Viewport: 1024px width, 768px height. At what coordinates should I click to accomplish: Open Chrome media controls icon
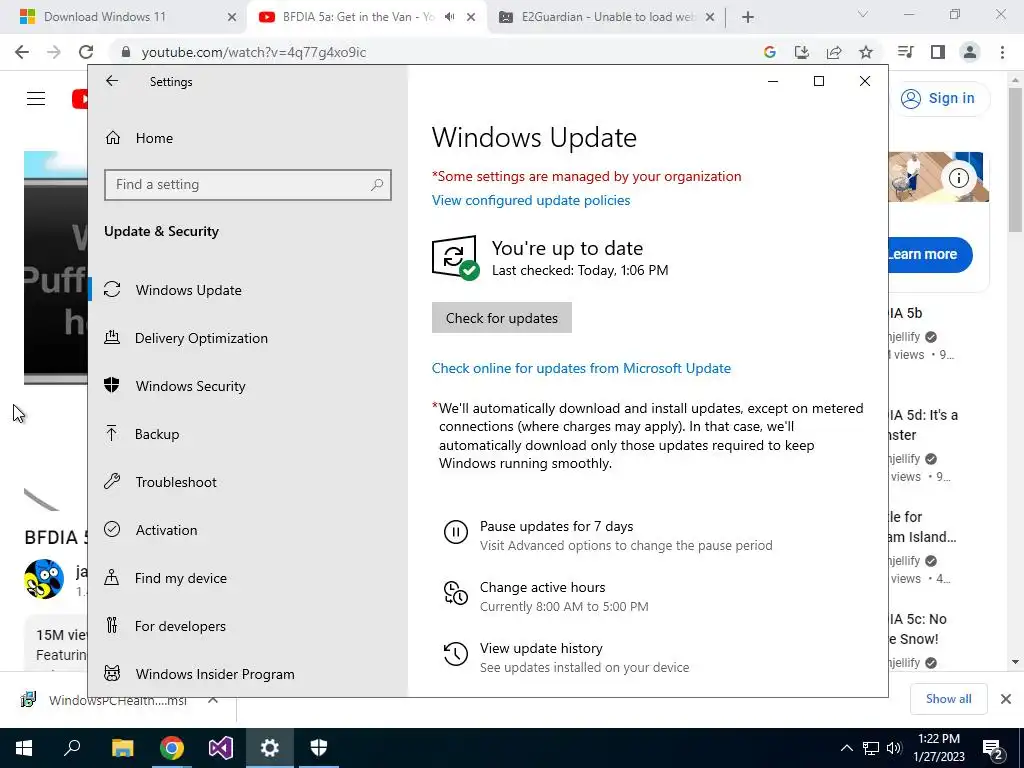pyautogui.click(x=905, y=52)
